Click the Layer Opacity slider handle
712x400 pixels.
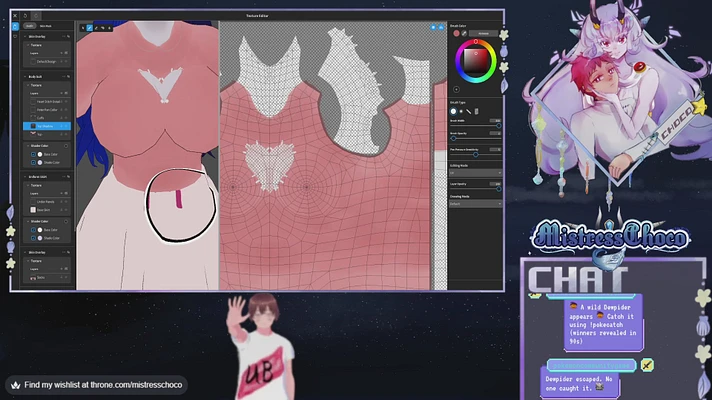[499, 189]
